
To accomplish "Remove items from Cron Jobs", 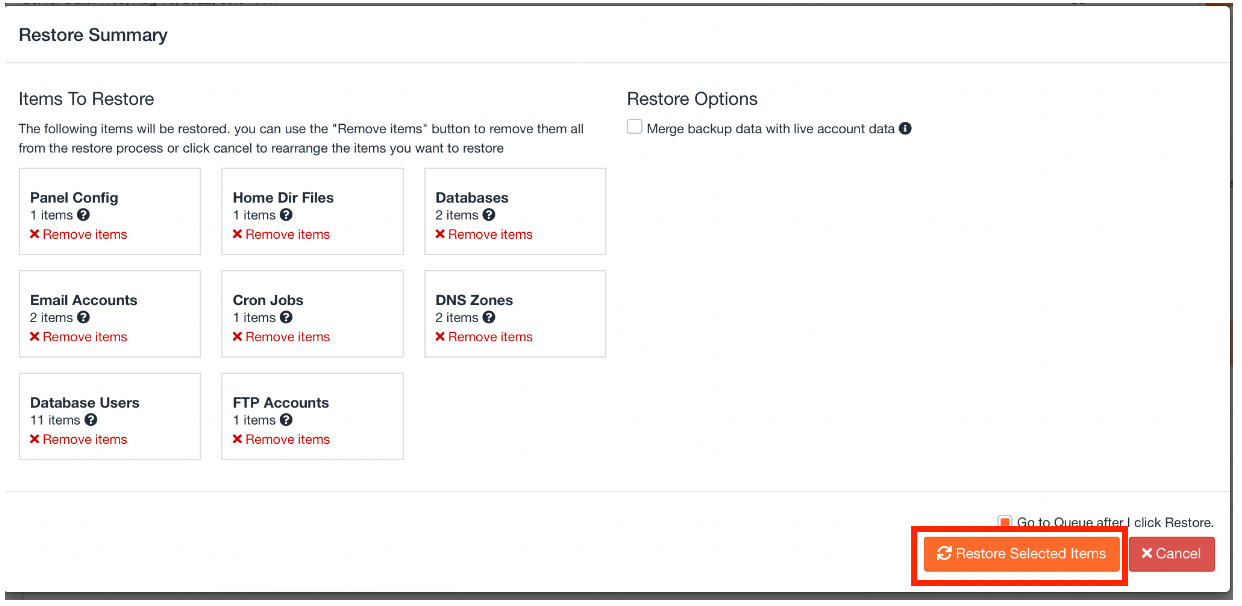I will (282, 337).
